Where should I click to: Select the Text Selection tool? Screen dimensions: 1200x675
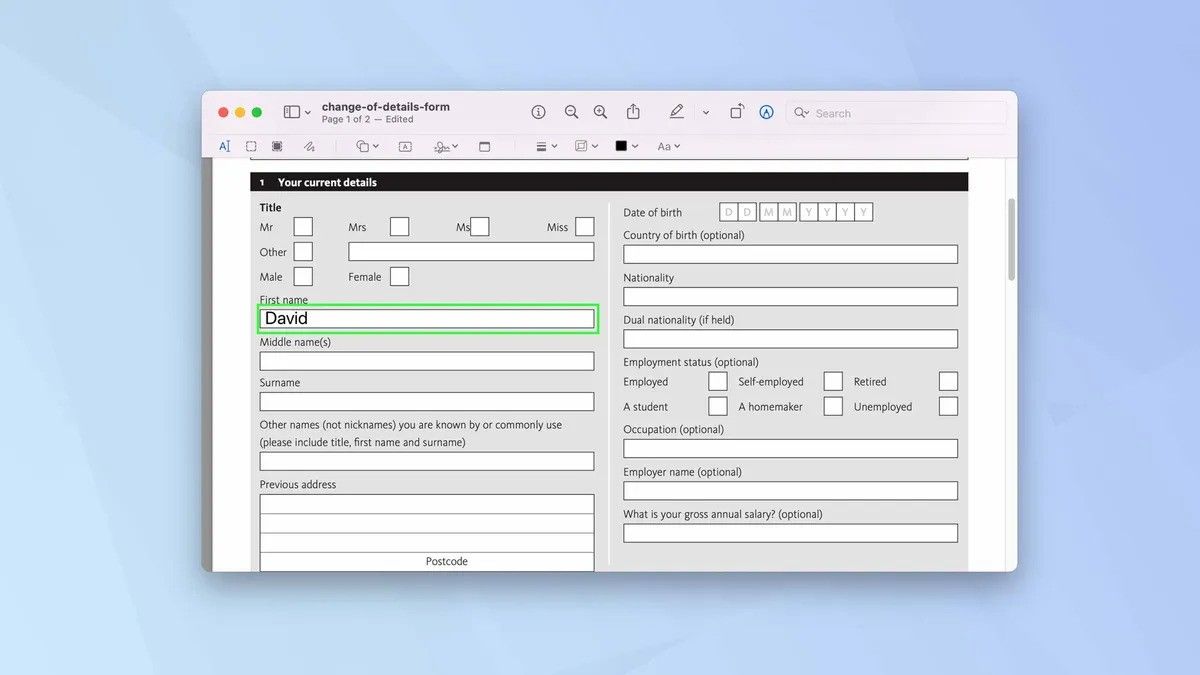(x=225, y=146)
